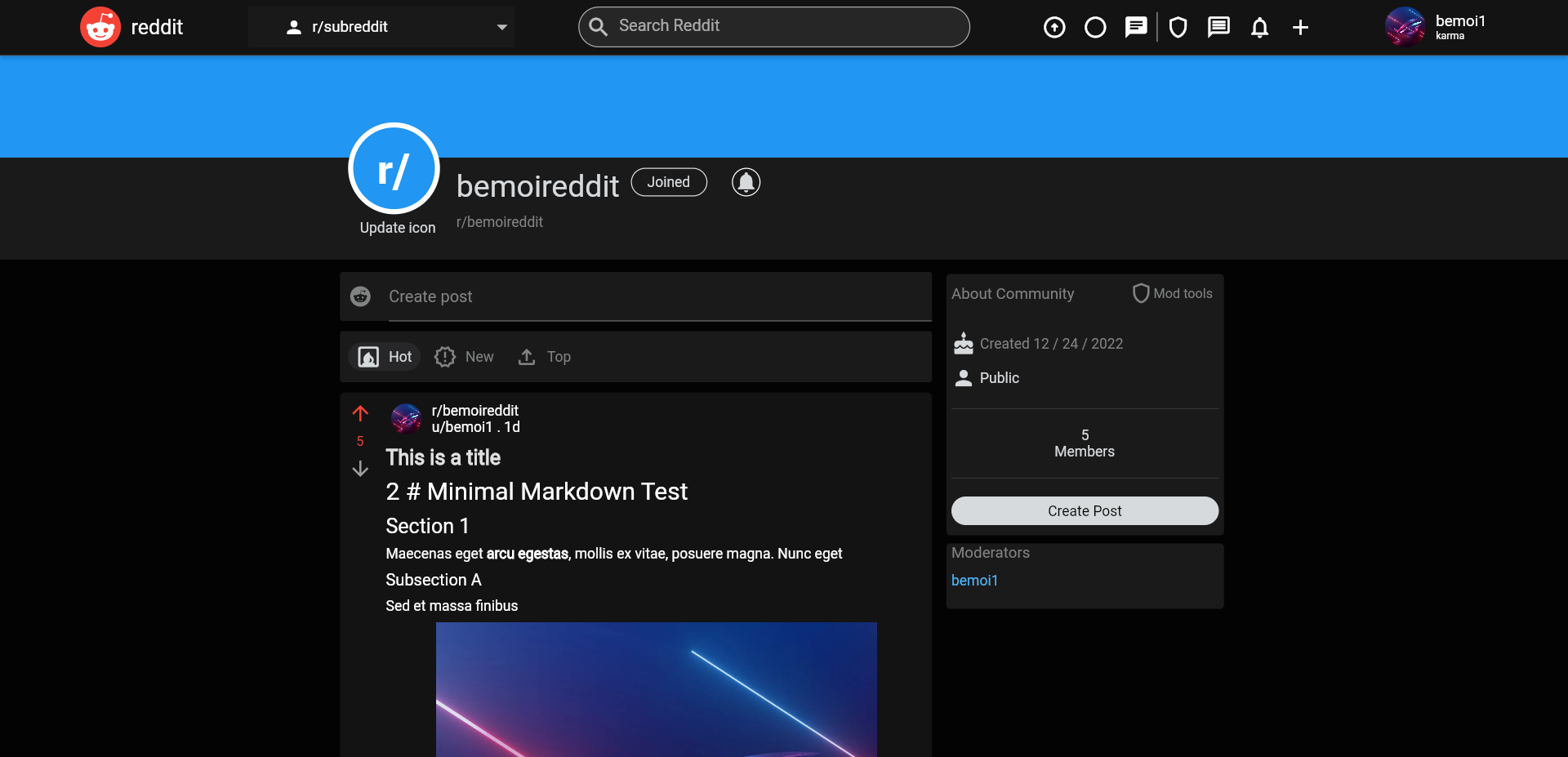Click the cake icon by Created date
1568x757 pixels.
[964, 344]
